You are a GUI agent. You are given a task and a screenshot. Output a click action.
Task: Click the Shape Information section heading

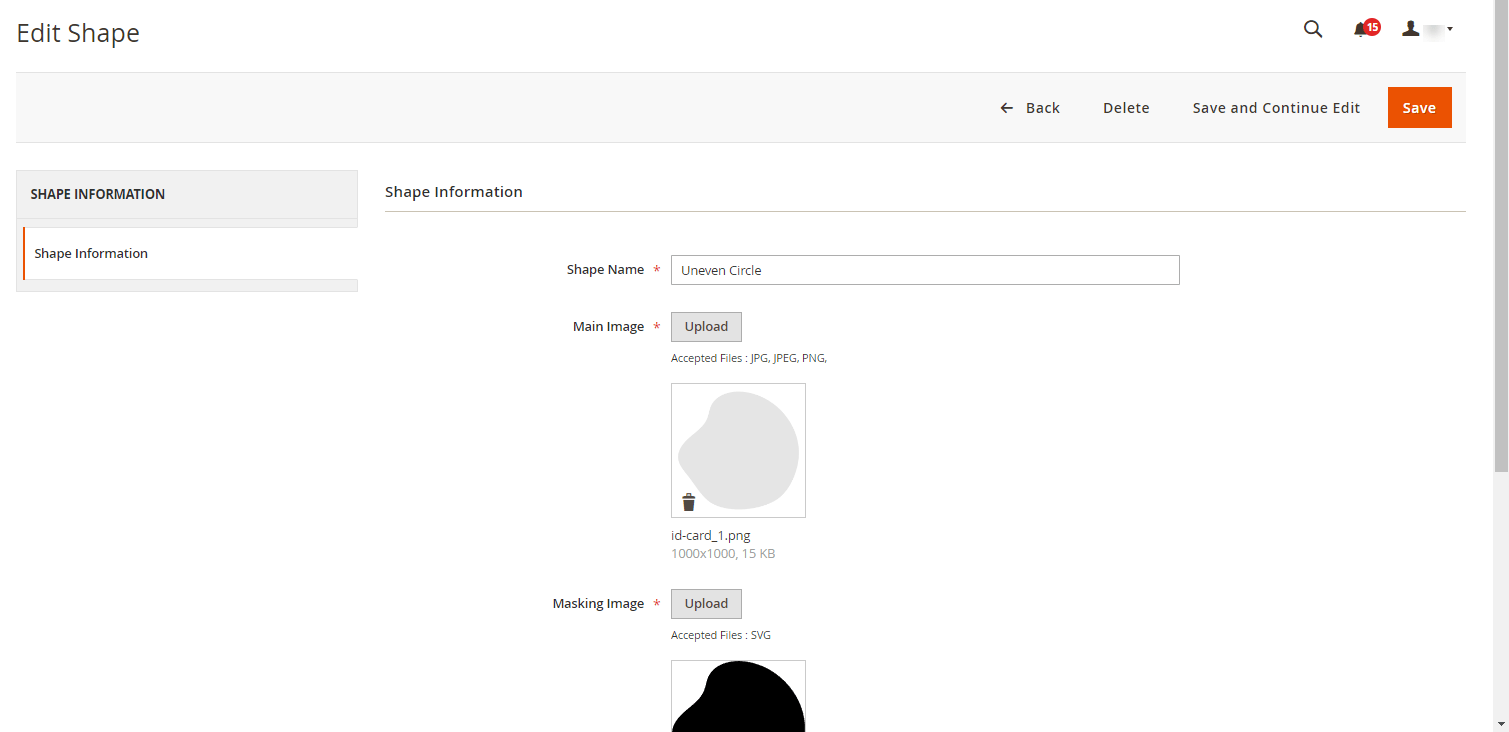[x=454, y=191]
